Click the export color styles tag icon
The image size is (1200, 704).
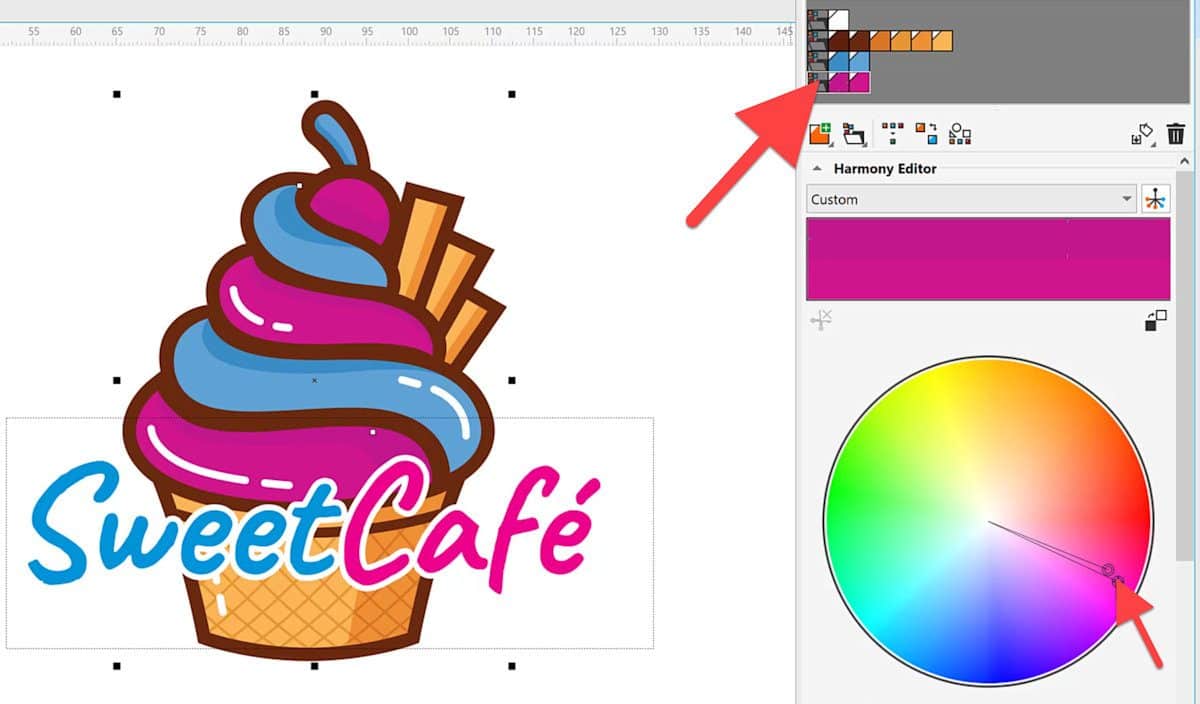(x=1148, y=131)
